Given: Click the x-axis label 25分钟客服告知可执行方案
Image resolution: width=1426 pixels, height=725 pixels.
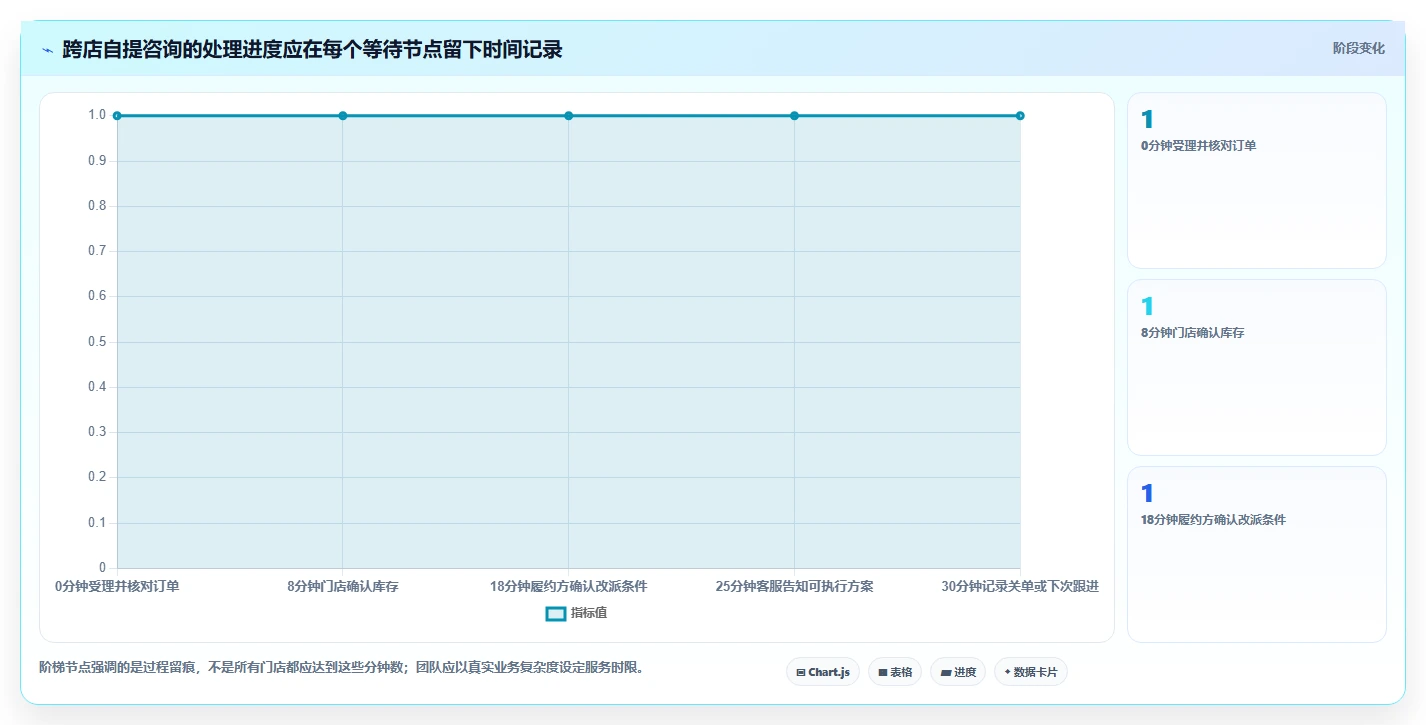Looking at the screenshot, I should tap(795, 586).
